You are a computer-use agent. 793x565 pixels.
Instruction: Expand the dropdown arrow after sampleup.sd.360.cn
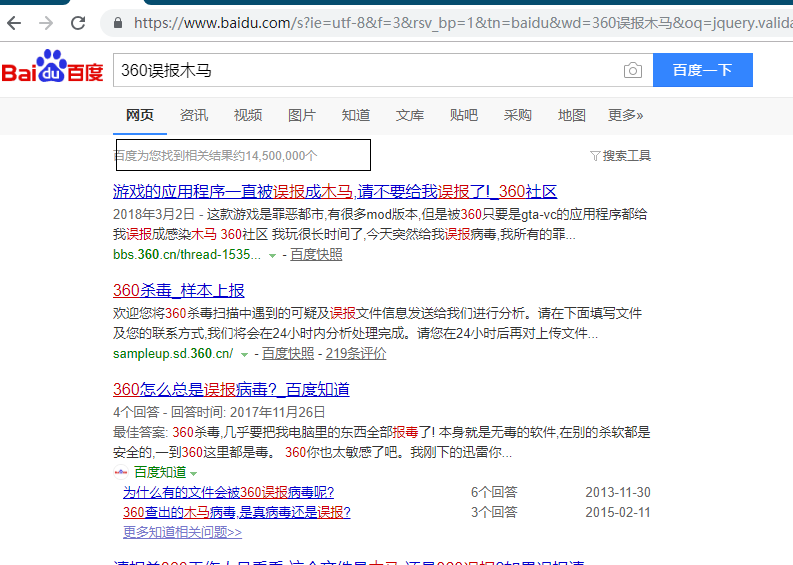[x=244, y=355]
